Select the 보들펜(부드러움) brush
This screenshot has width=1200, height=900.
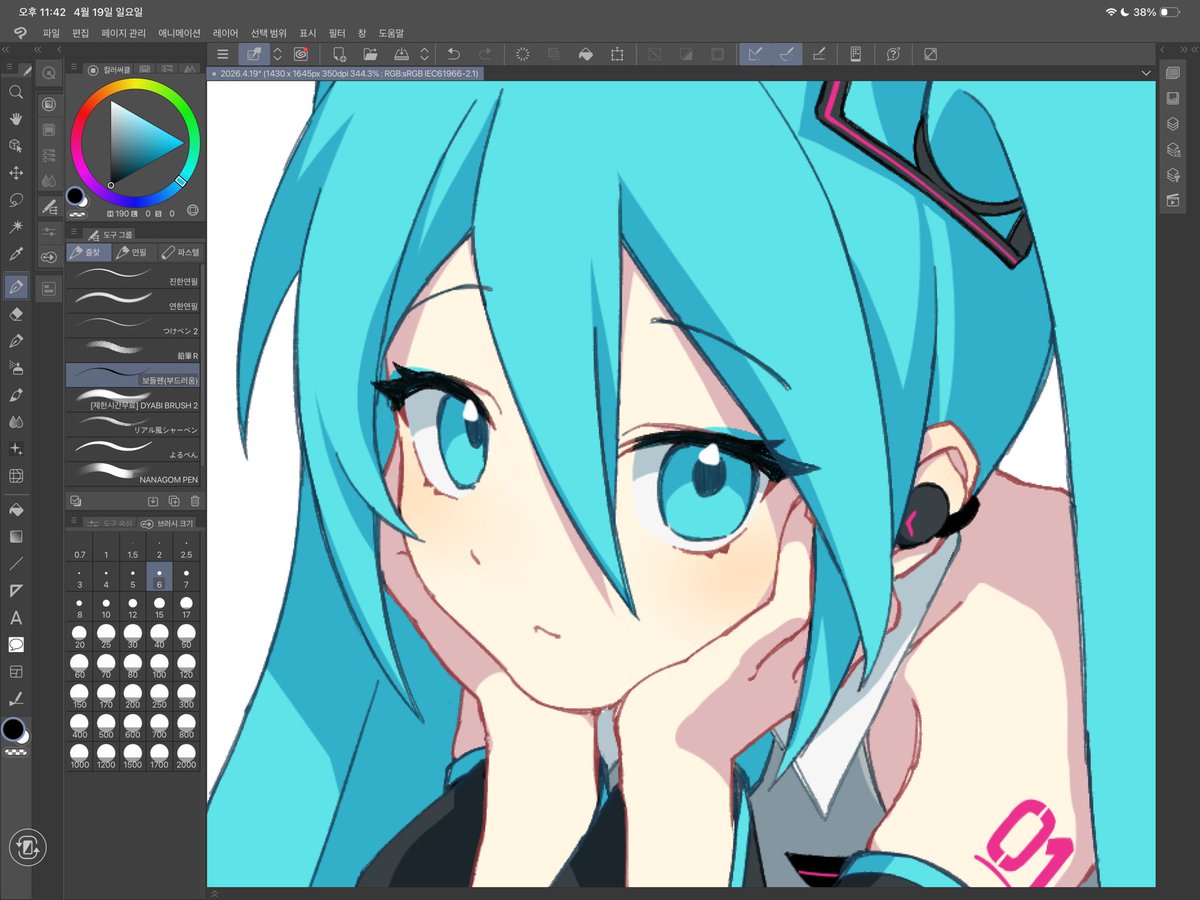(133, 375)
